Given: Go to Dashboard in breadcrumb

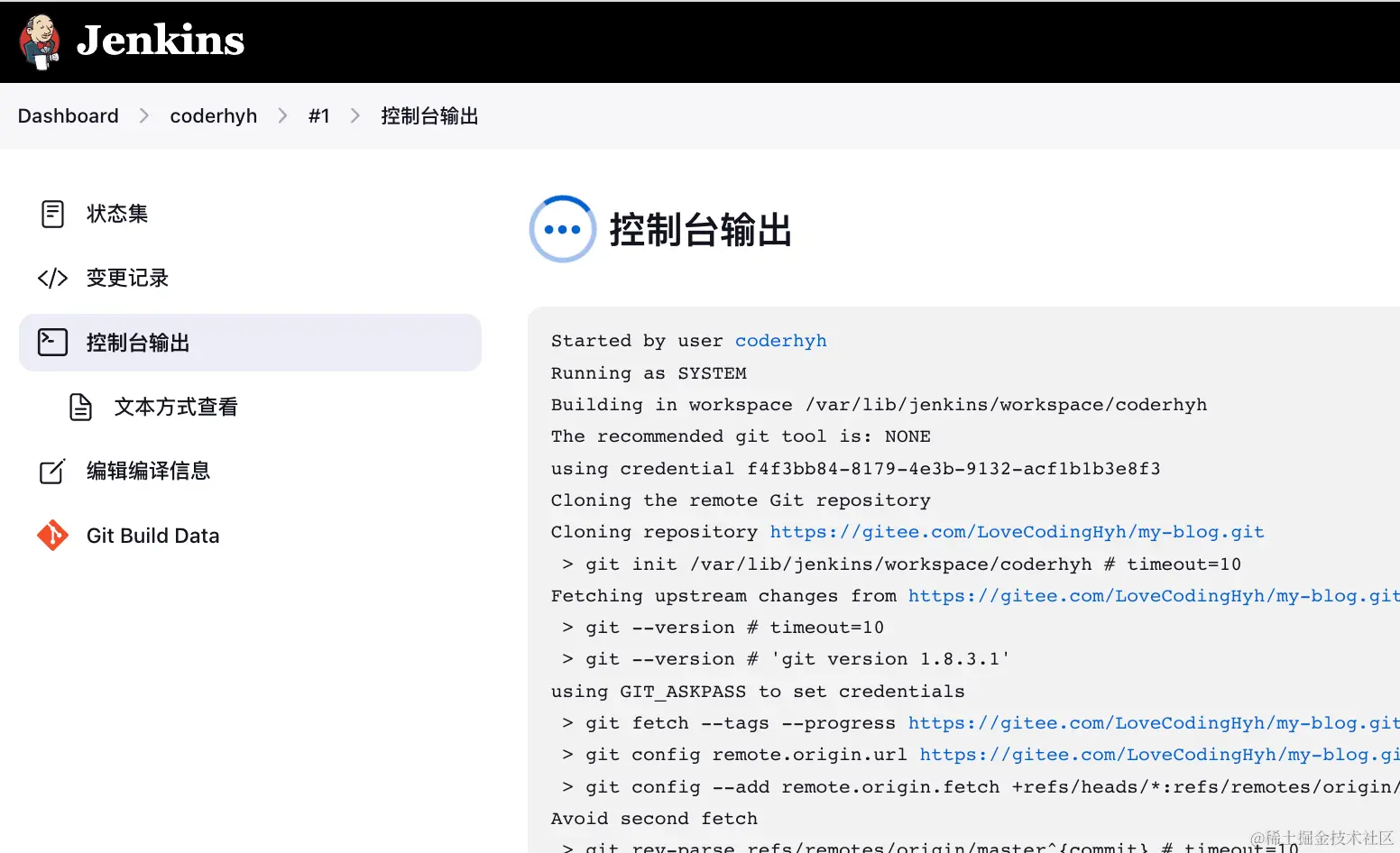Looking at the screenshot, I should [69, 116].
